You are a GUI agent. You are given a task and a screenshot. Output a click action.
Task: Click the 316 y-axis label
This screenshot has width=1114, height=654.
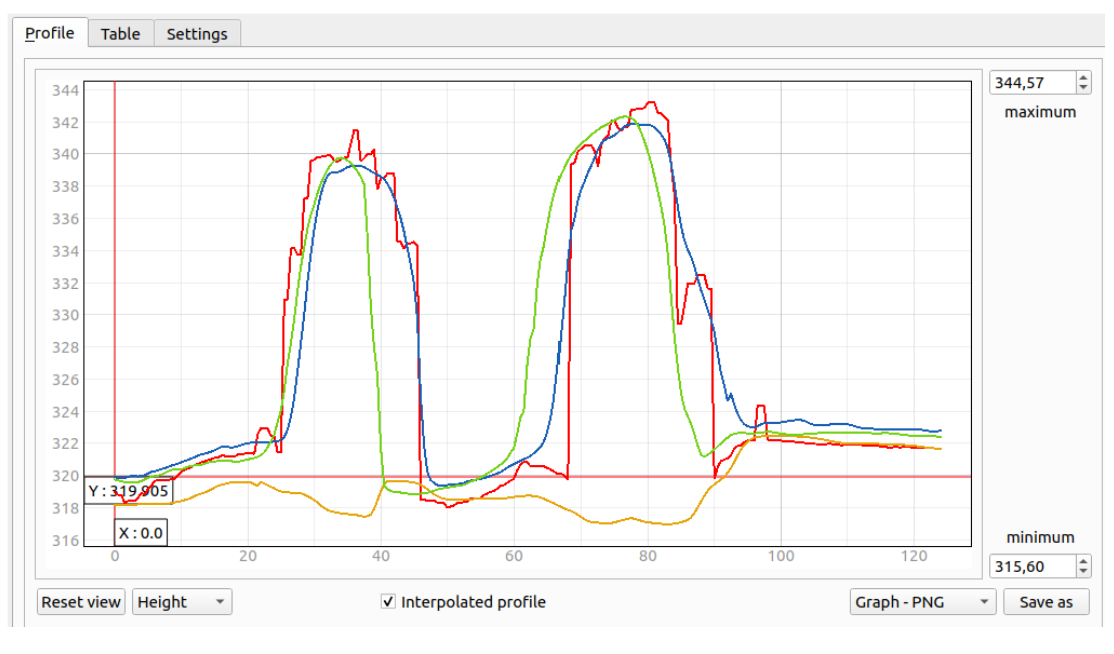pyautogui.click(x=65, y=541)
